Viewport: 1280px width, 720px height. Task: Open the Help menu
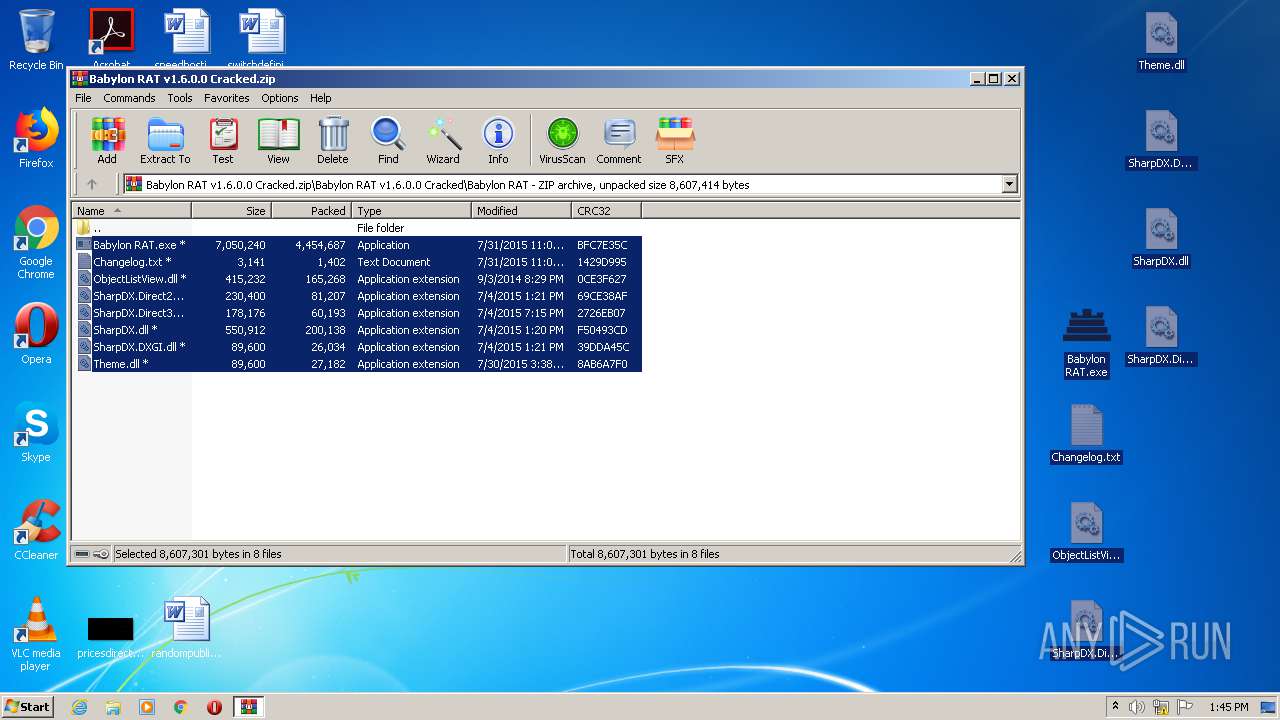coord(320,98)
